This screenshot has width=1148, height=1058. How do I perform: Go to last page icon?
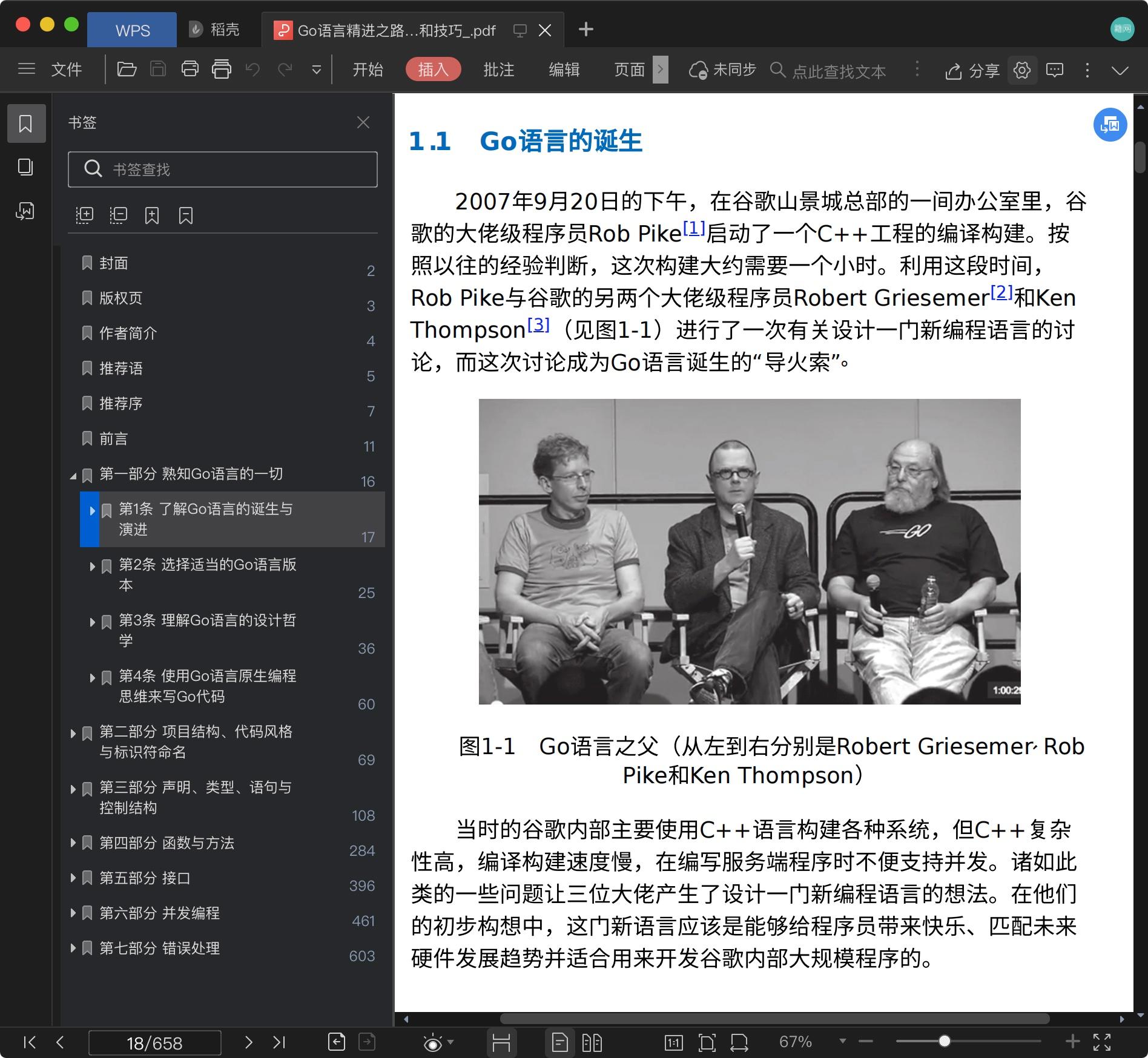(x=279, y=1042)
